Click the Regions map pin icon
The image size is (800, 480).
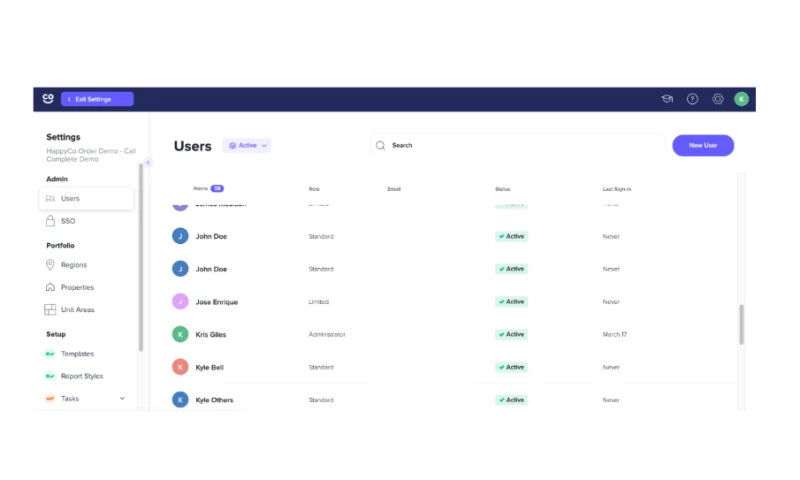pyautogui.click(x=50, y=264)
